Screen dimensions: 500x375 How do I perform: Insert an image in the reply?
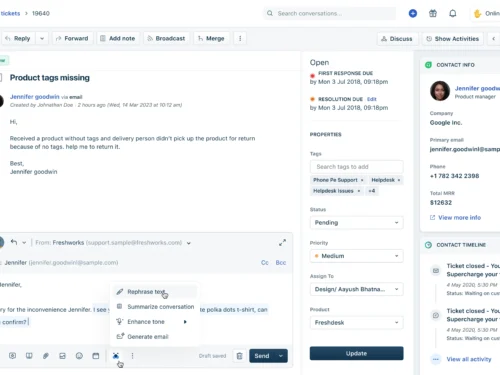(x=62, y=356)
